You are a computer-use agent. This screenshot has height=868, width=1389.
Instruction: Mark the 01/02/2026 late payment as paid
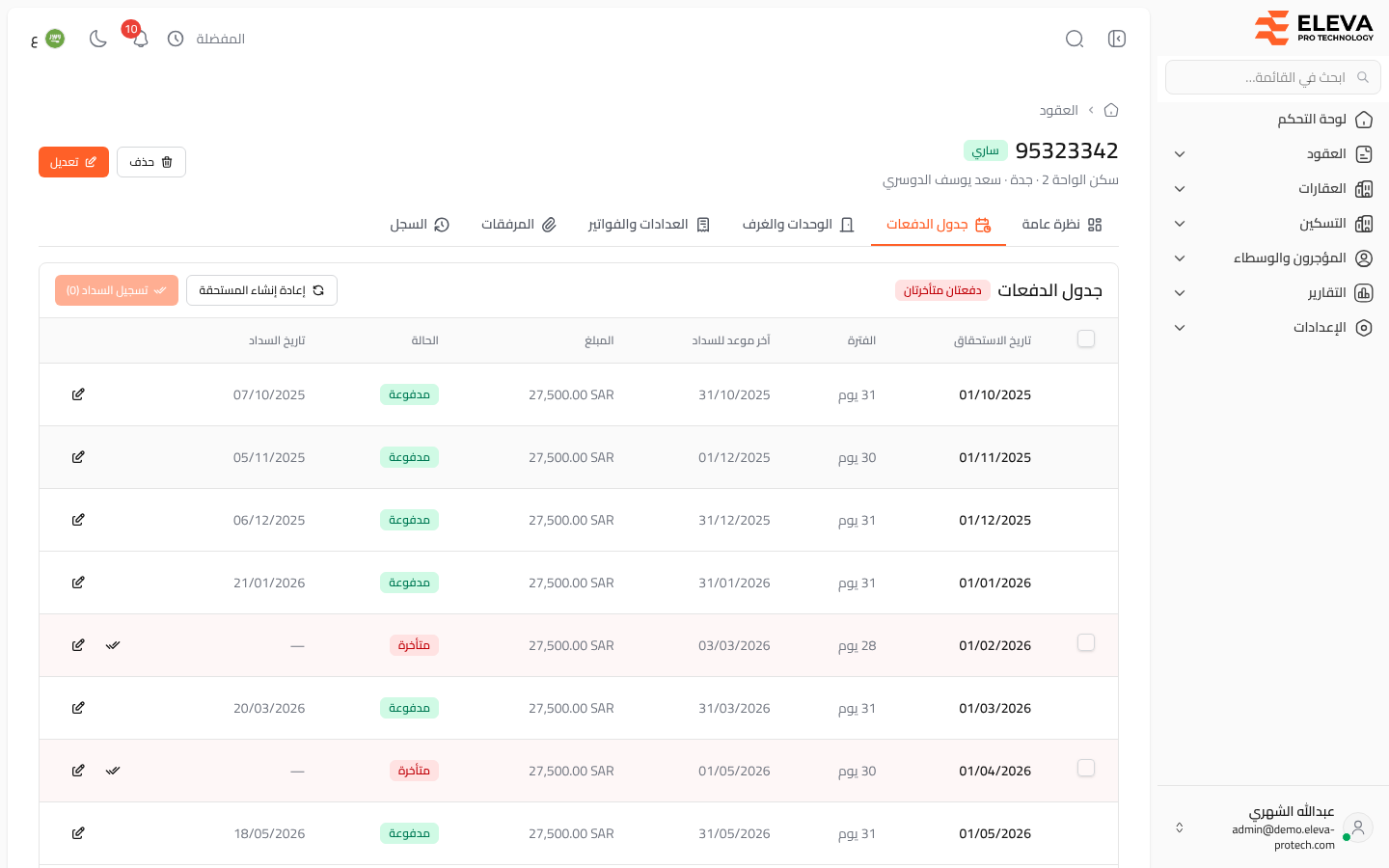coord(113,645)
